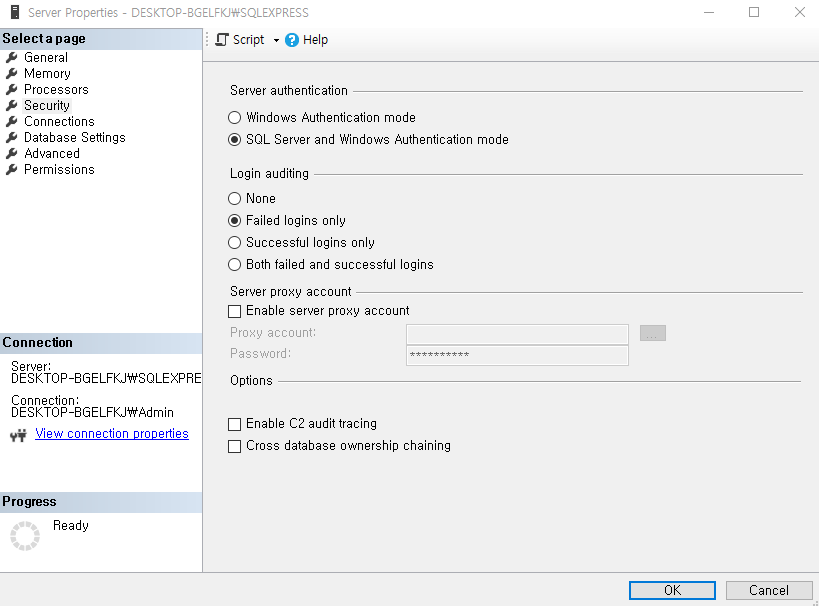Click the toolbar grip handle
Screen dimensions: 819x606
(x=207, y=40)
